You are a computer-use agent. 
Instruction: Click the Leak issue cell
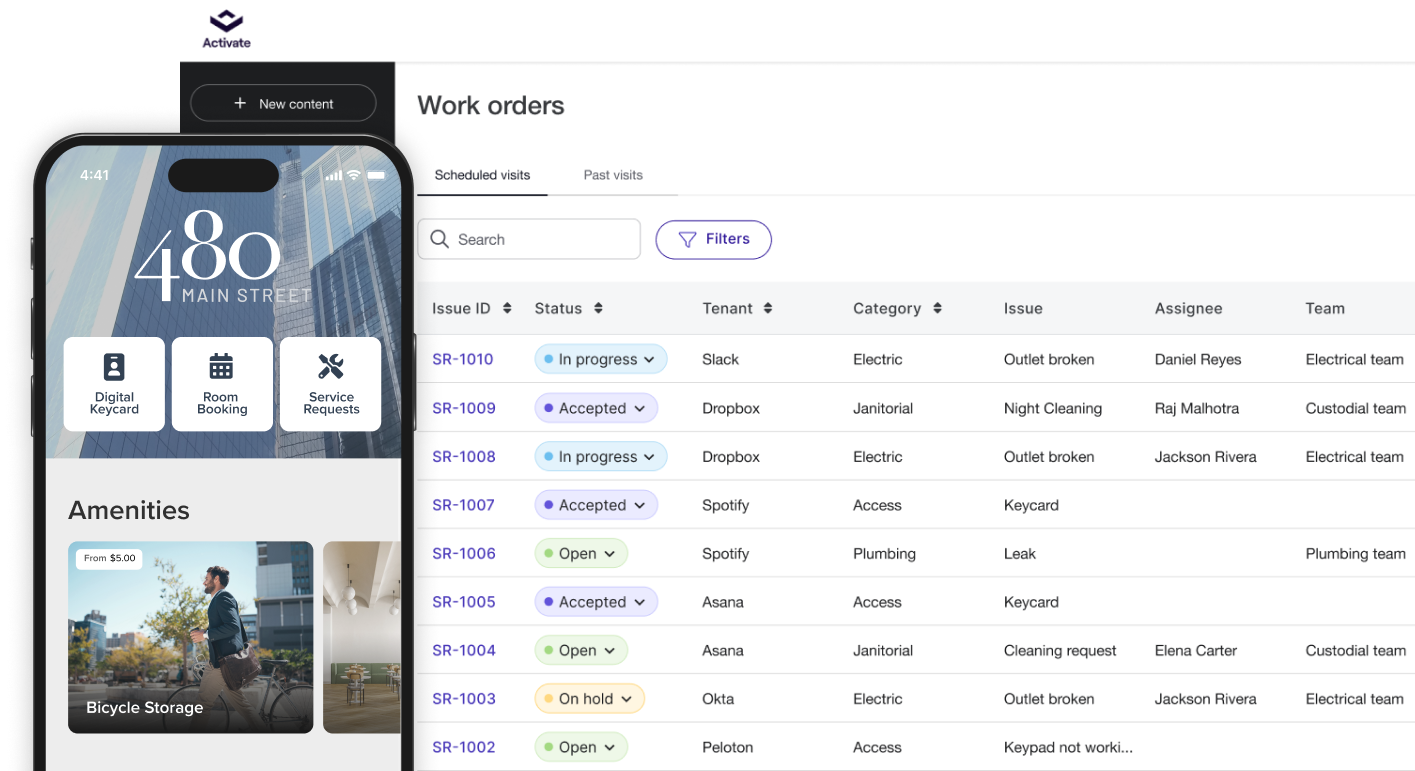(1020, 553)
